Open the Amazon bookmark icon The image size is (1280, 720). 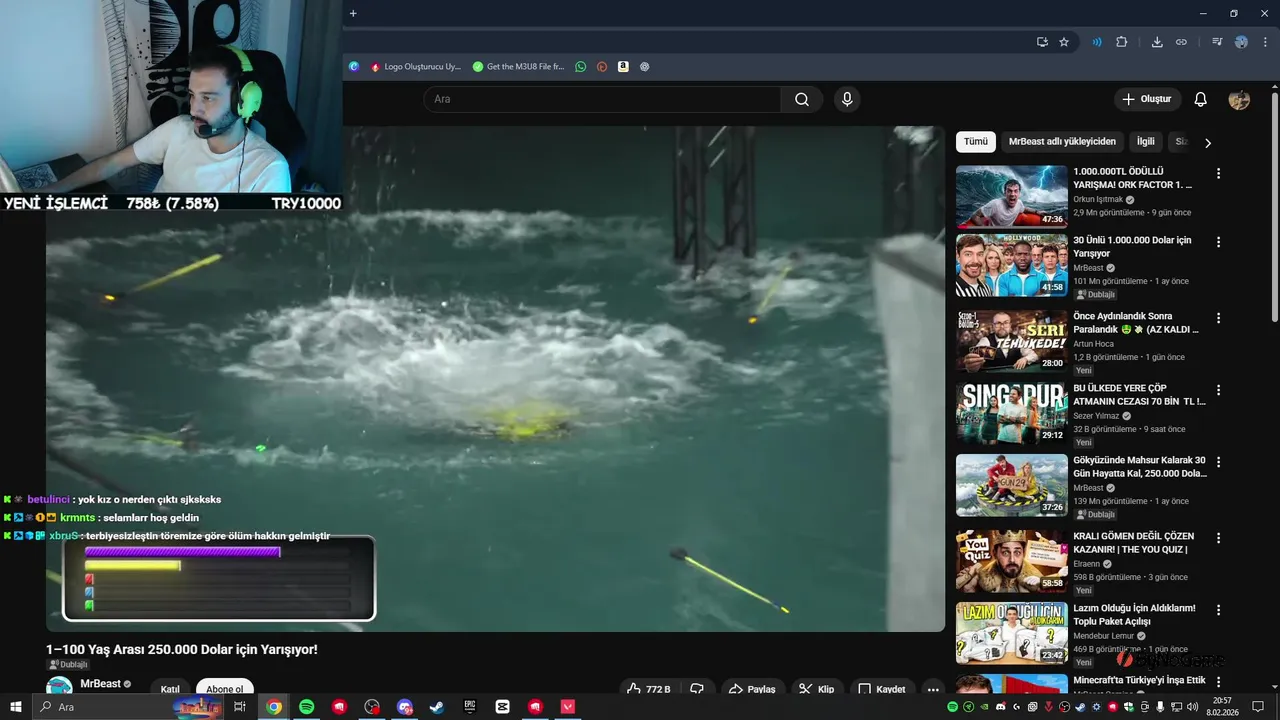coord(623,67)
